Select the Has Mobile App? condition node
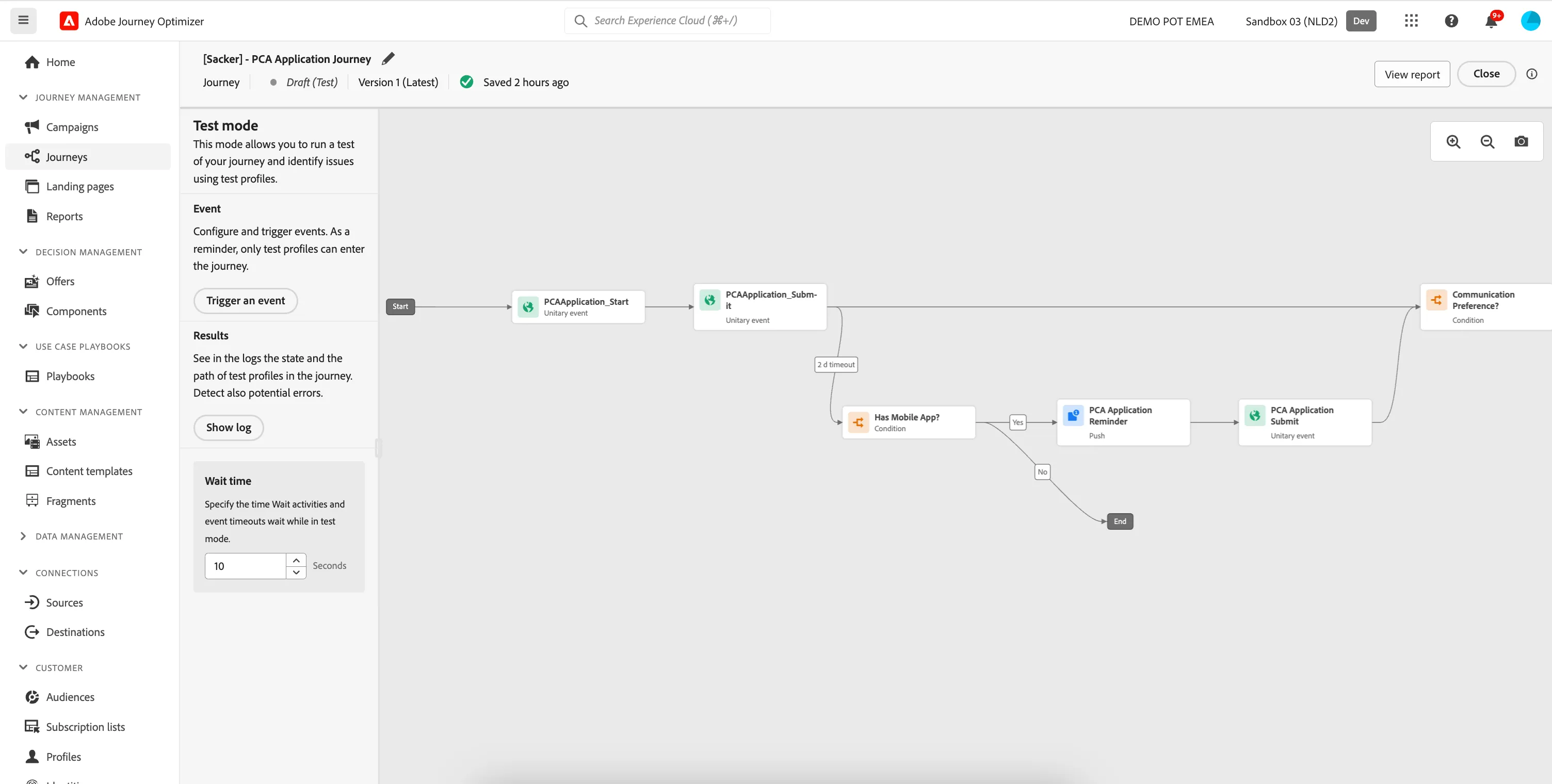Image resolution: width=1552 pixels, height=784 pixels. click(909, 422)
